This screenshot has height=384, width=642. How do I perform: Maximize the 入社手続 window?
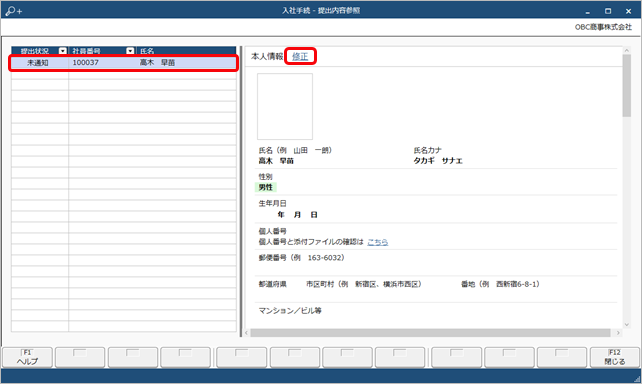(608, 11)
